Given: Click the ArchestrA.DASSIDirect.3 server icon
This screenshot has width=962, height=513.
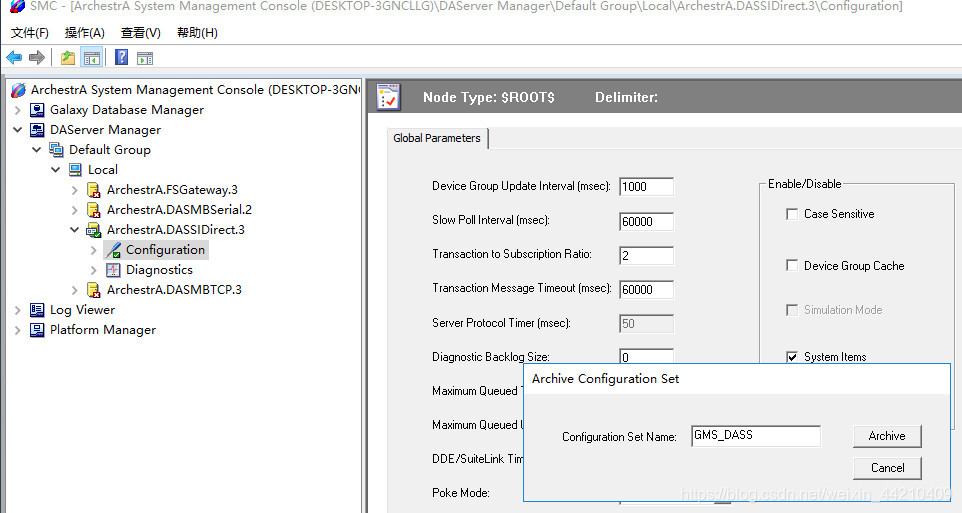Looking at the screenshot, I should 94,230.
